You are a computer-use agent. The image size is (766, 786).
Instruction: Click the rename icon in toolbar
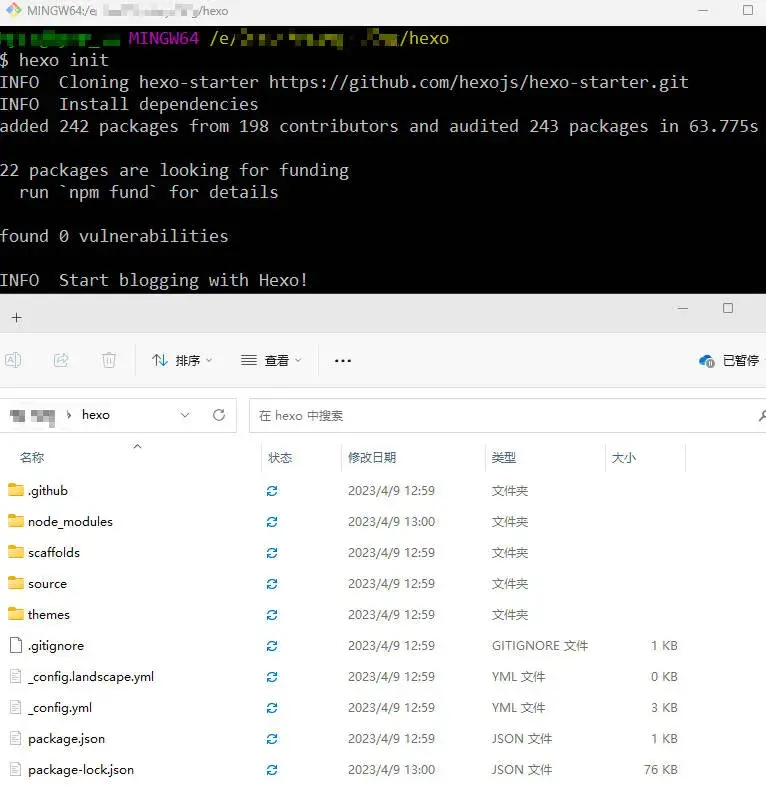coord(13,360)
